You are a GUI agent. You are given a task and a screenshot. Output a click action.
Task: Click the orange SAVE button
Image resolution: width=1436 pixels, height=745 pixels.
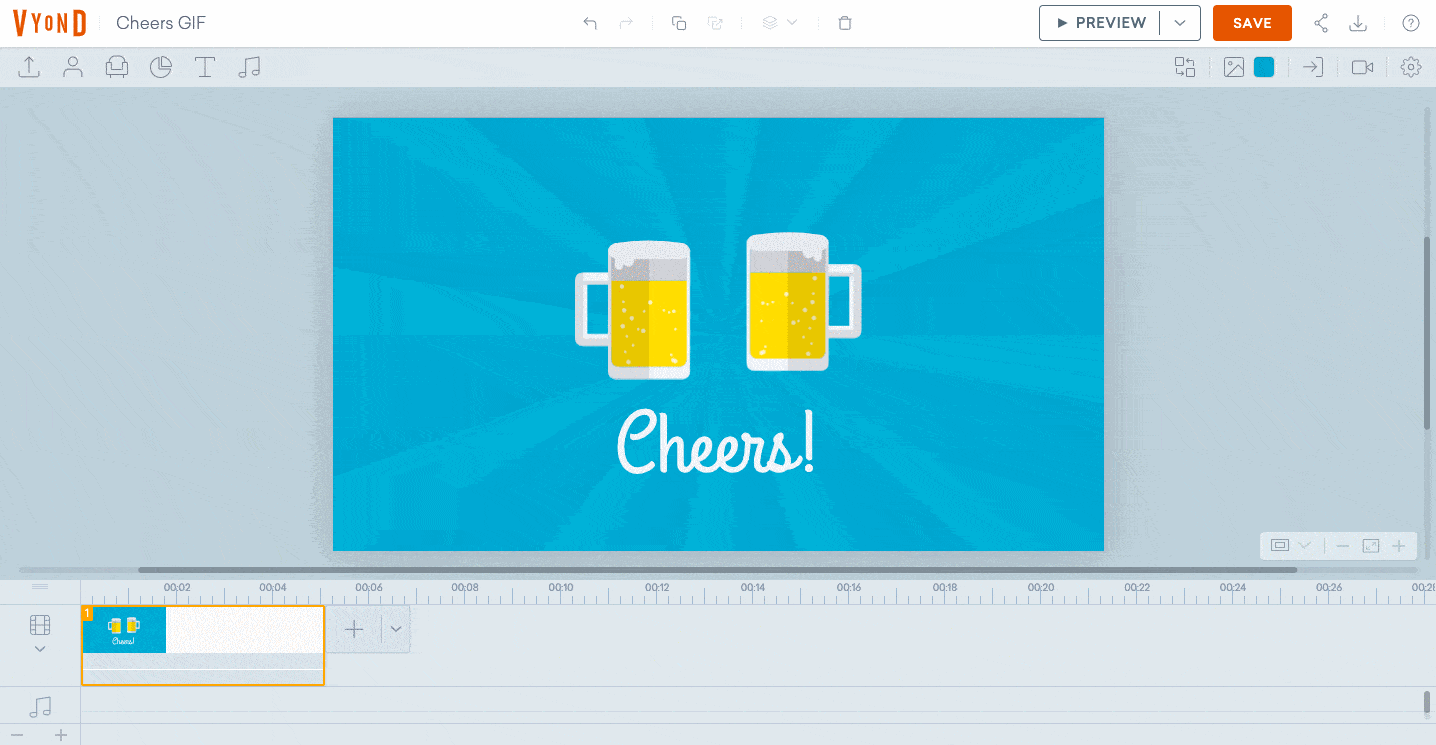[x=1252, y=23]
